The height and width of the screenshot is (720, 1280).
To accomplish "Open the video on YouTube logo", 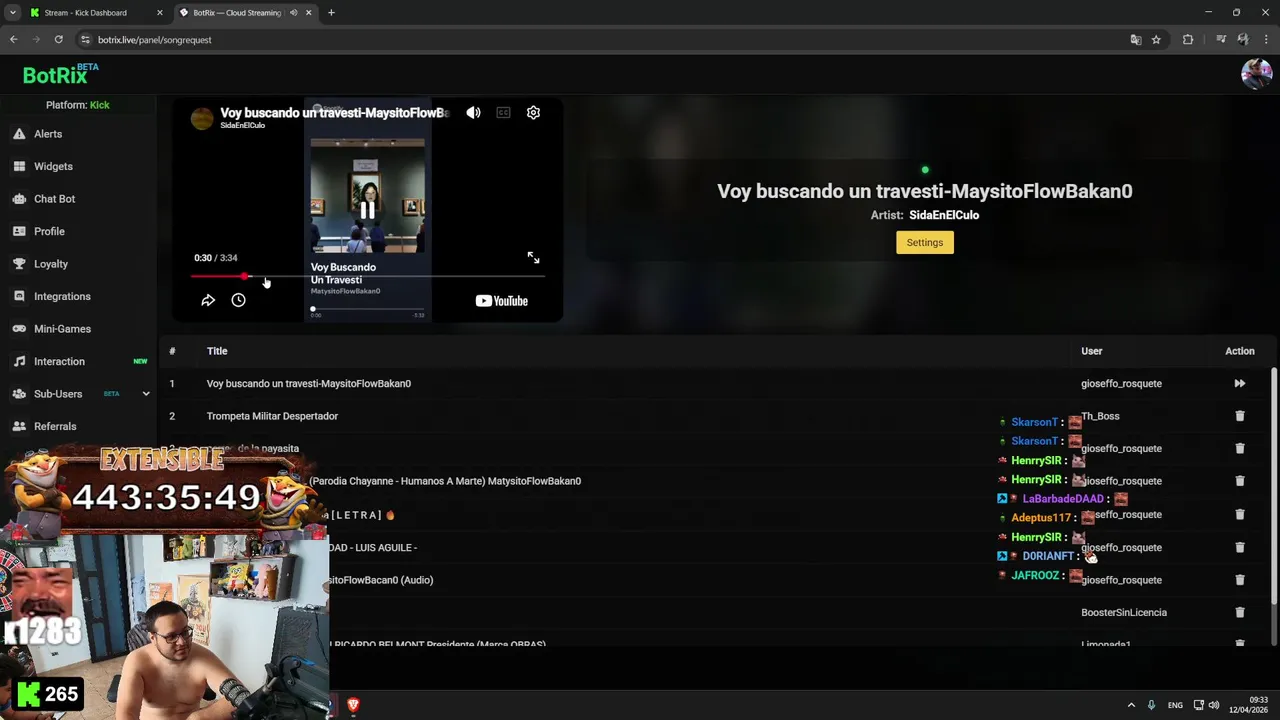I will click(501, 301).
